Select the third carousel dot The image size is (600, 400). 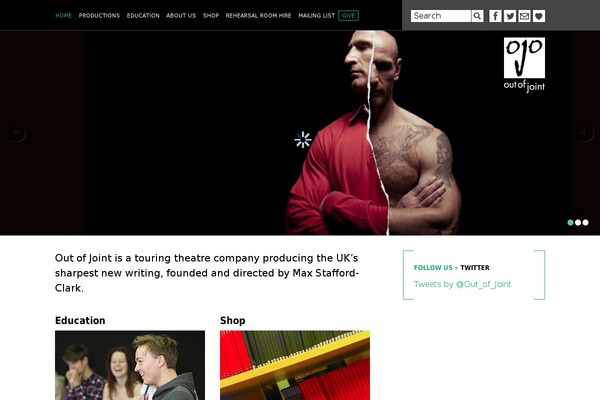click(x=585, y=222)
